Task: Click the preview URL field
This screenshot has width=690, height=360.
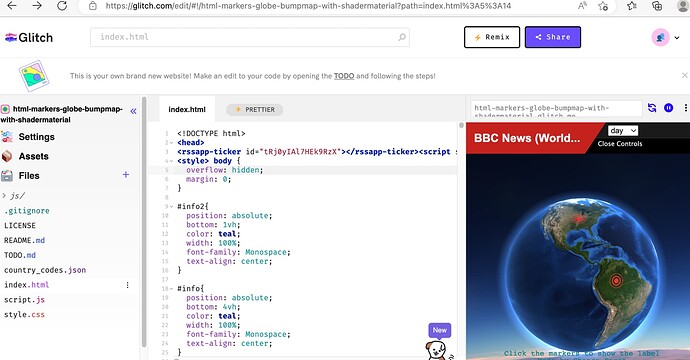Action: (x=556, y=108)
